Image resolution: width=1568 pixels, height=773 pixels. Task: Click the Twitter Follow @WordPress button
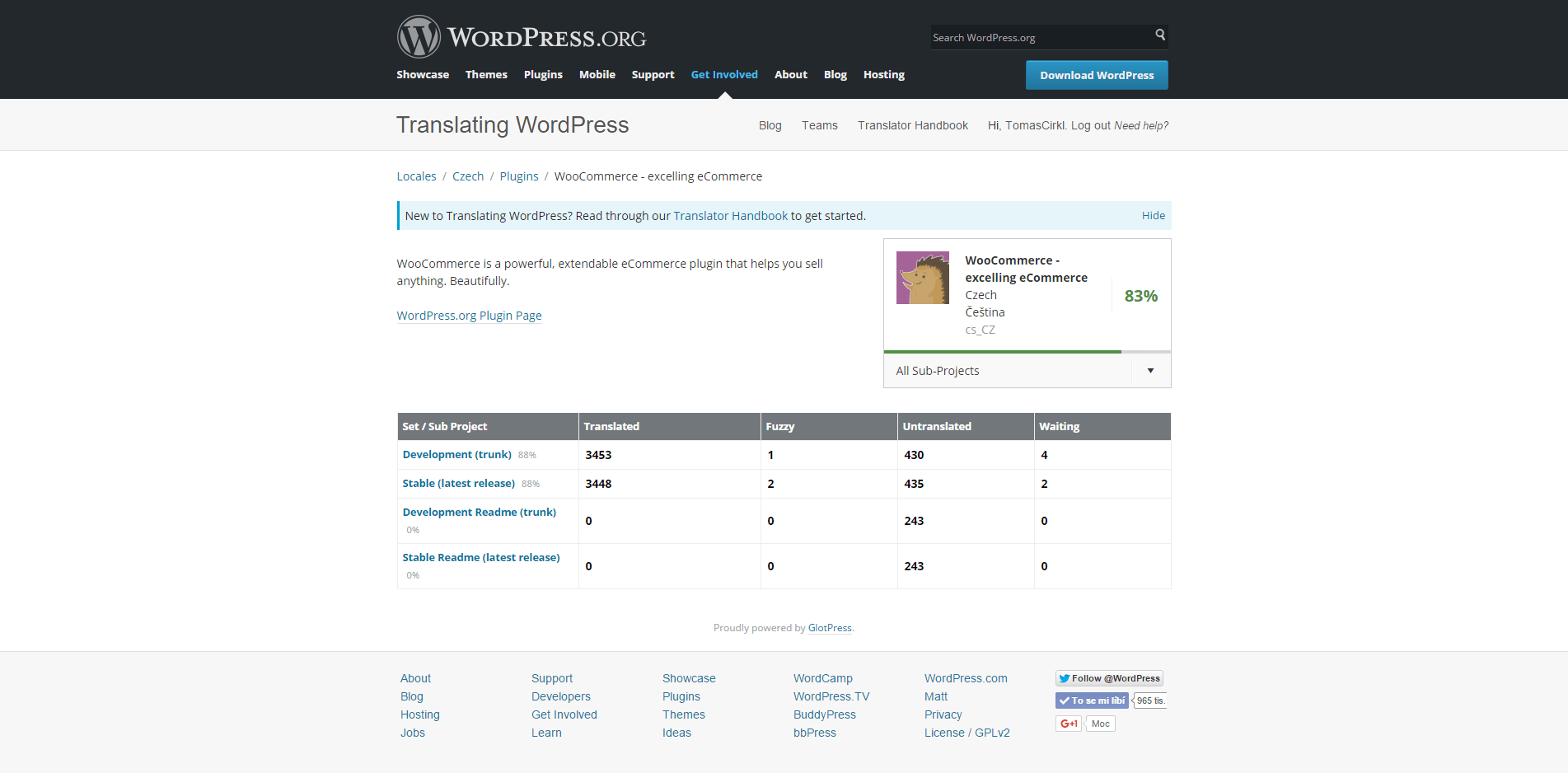1109,678
